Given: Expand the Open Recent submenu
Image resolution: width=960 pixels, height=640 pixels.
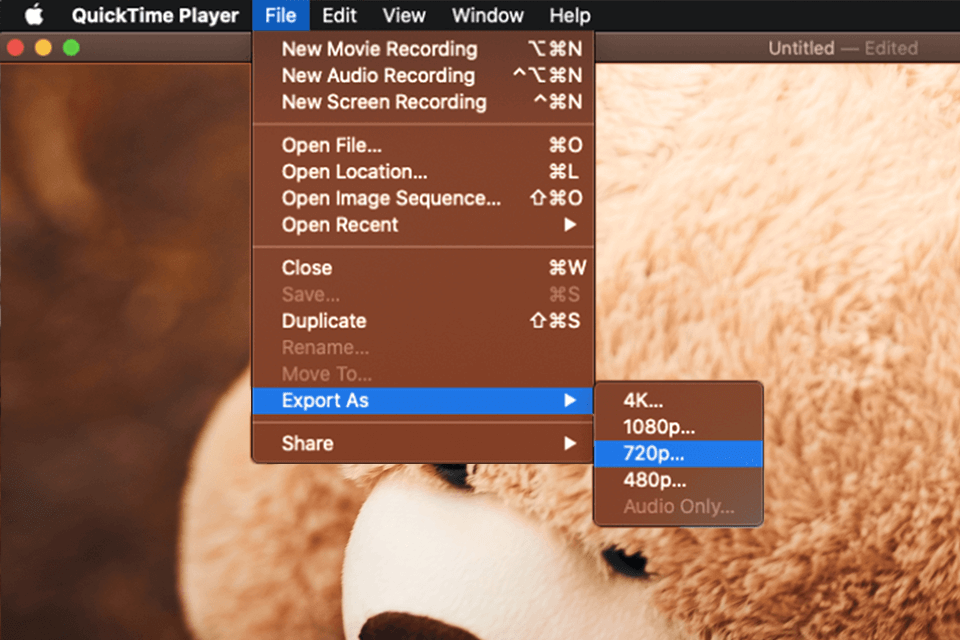Looking at the screenshot, I should (x=423, y=225).
